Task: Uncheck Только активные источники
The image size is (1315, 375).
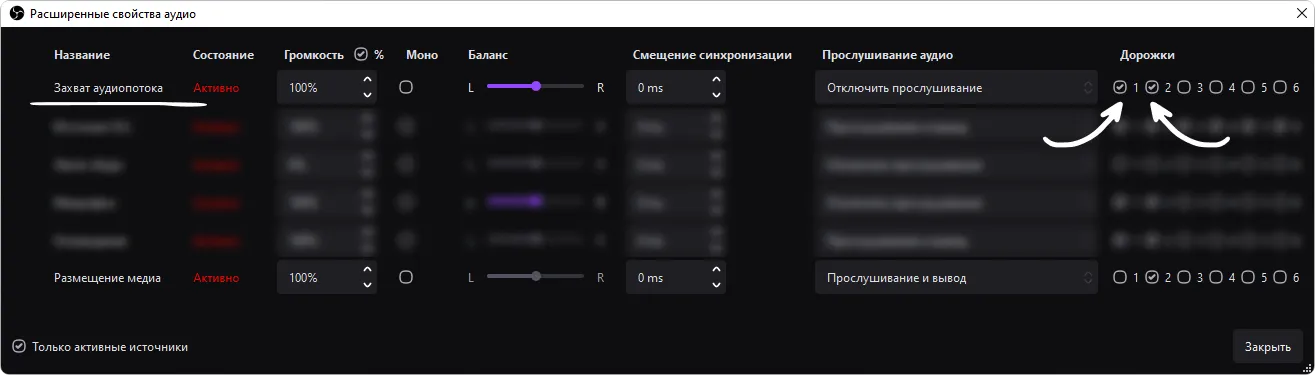Action: point(19,346)
